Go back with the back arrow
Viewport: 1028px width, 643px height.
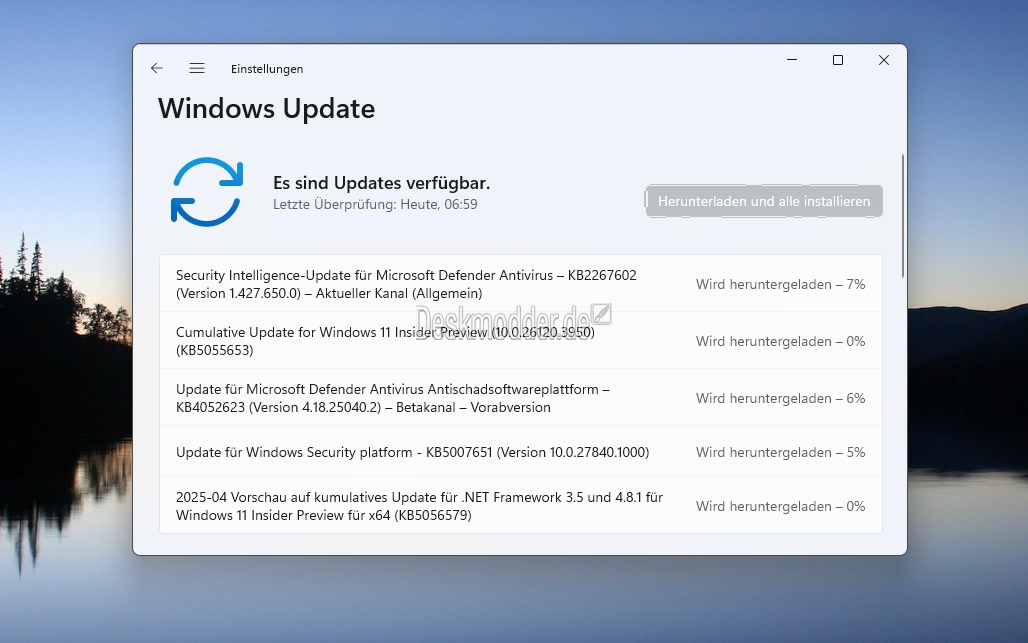[157, 68]
